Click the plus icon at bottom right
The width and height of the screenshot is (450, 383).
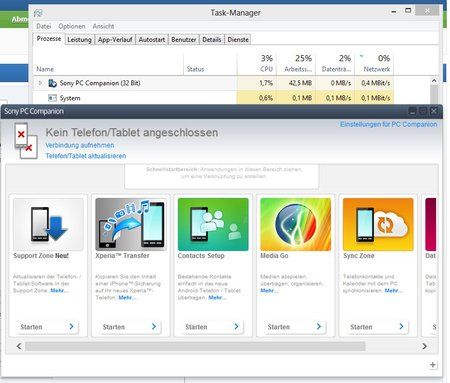[x=433, y=365]
